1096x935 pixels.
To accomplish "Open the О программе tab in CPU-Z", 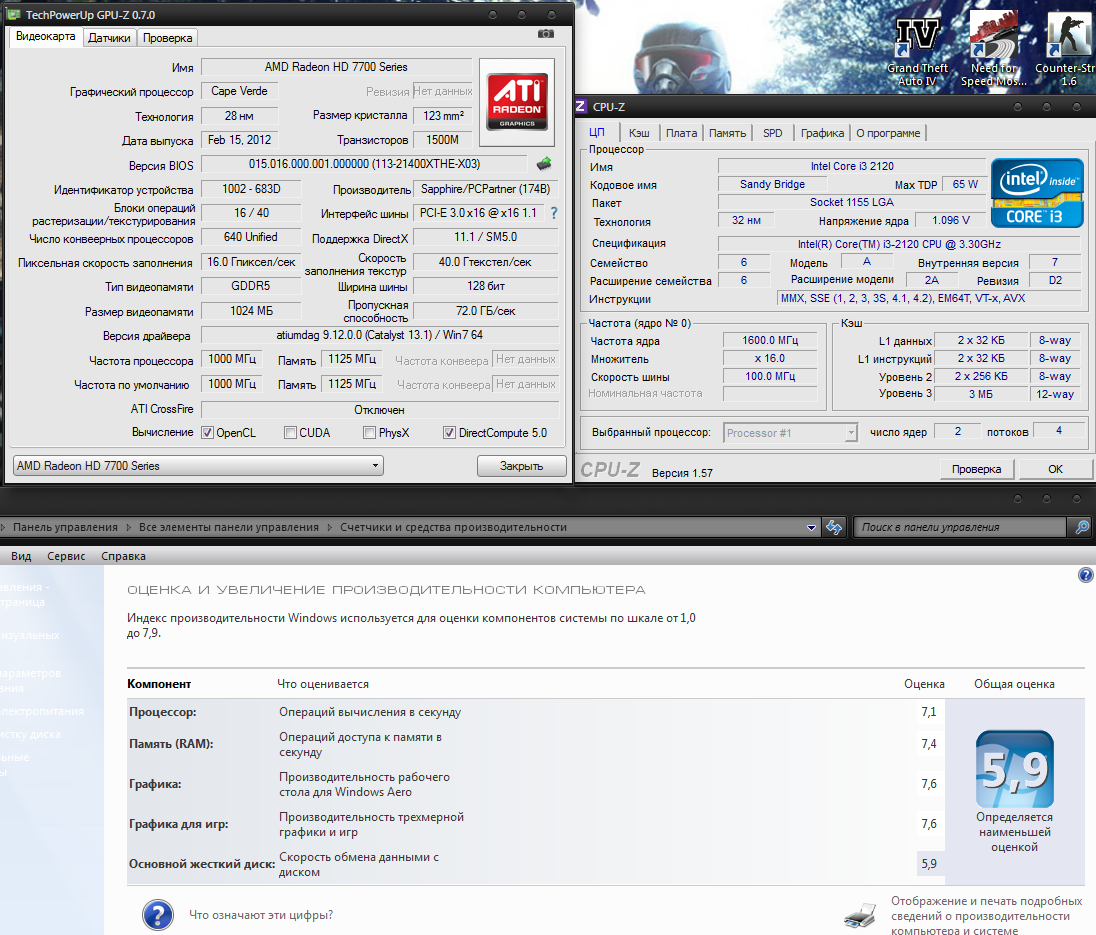I will click(x=888, y=133).
